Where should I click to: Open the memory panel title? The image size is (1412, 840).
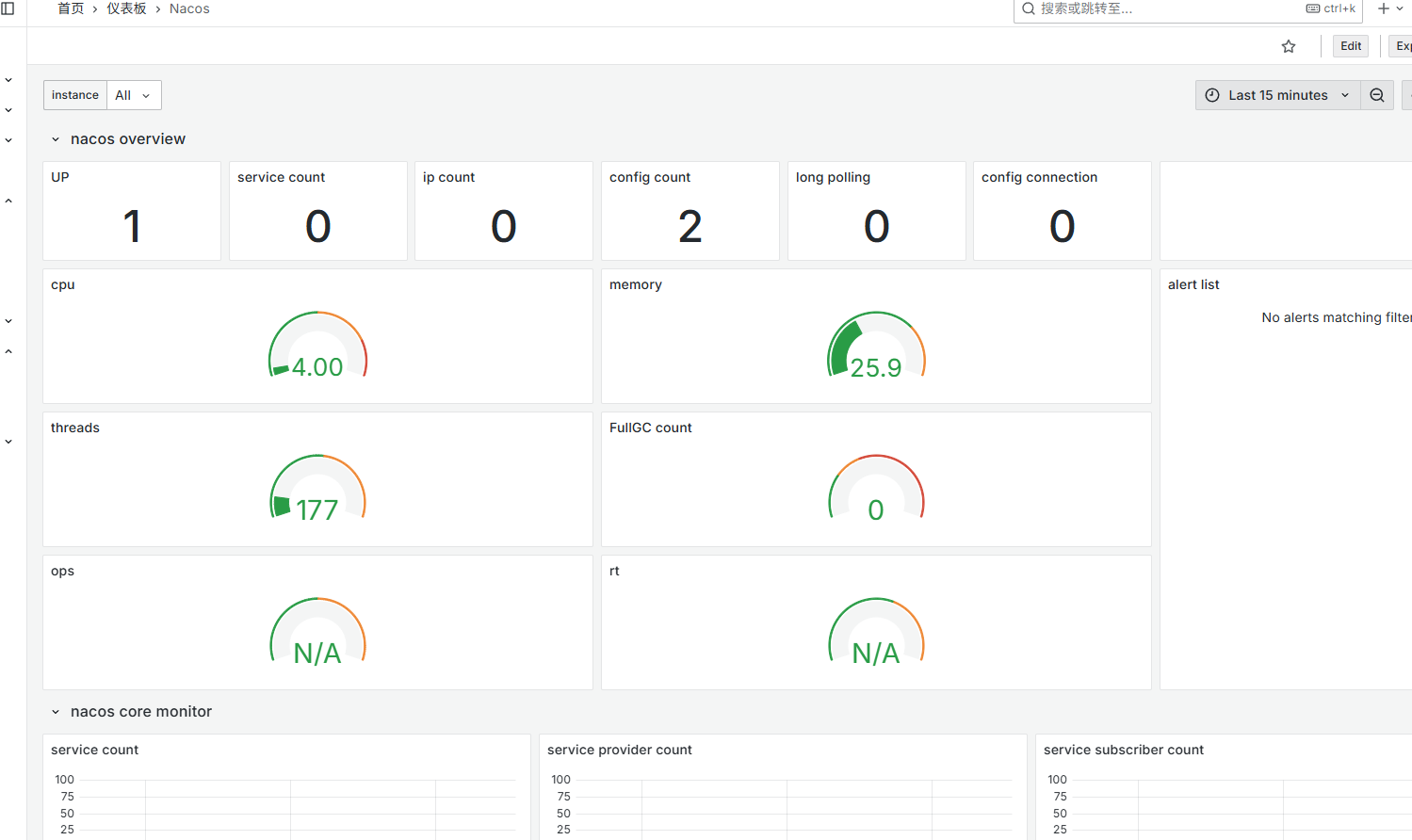tap(635, 284)
